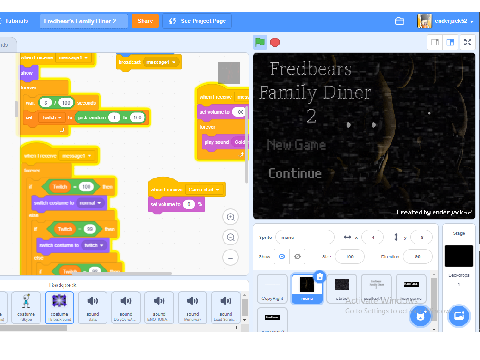
Task: Zoom in on the code workspace
Action: coord(230,217)
